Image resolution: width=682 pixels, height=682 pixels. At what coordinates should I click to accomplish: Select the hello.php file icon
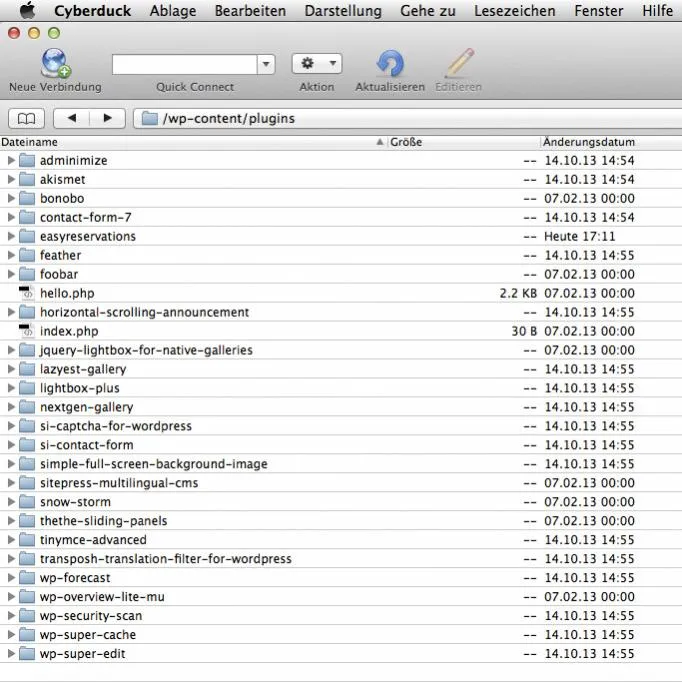coord(27,293)
